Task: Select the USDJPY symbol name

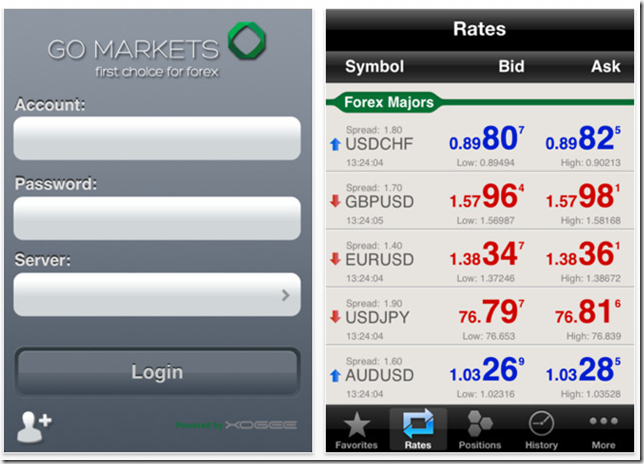Action: point(377,317)
